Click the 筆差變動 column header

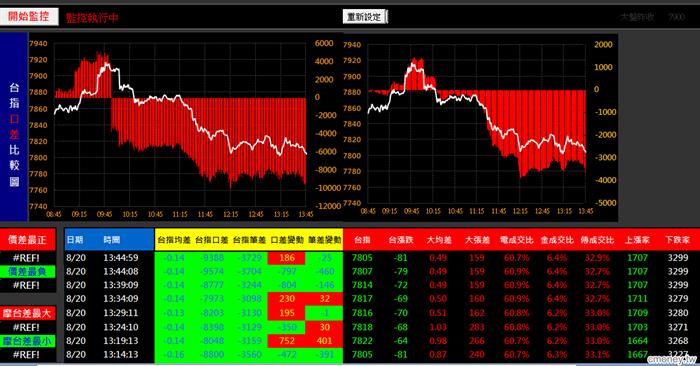click(x=325, y=240)
